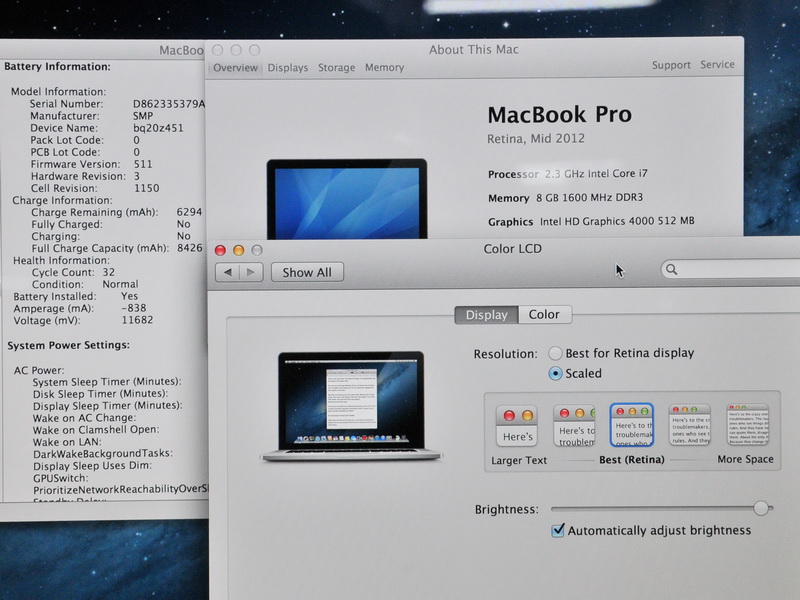Click the 'Cycle Count: 32' line
The height and width of the screenshot is (600, 800).
point(73,272)
